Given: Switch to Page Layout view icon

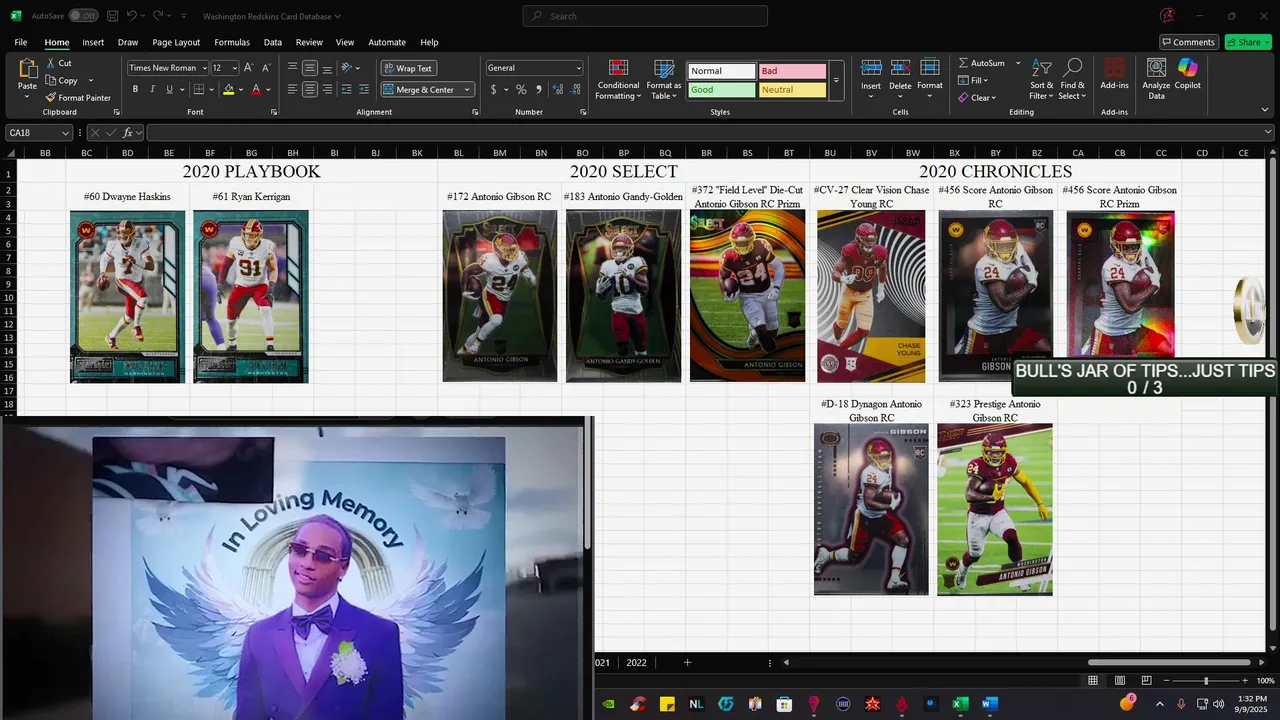Looking at the screenshot, I should tap(1120, 681).
